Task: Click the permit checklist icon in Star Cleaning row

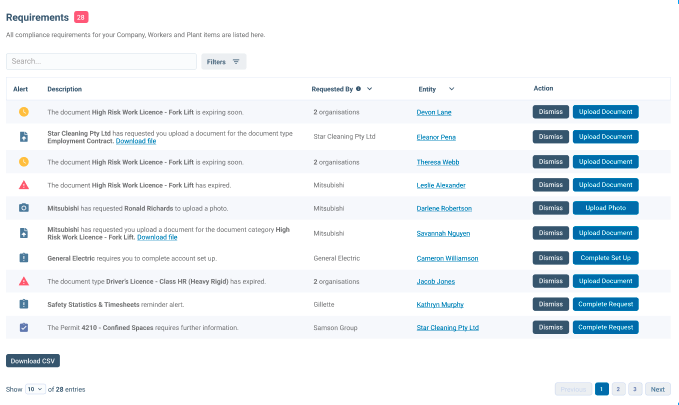Action: coord(24,327)
